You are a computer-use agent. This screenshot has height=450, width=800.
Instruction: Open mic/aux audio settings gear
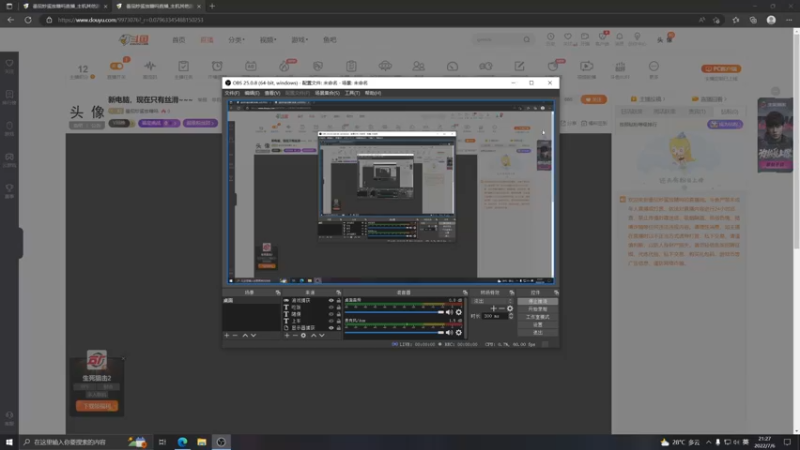point(459,333)
